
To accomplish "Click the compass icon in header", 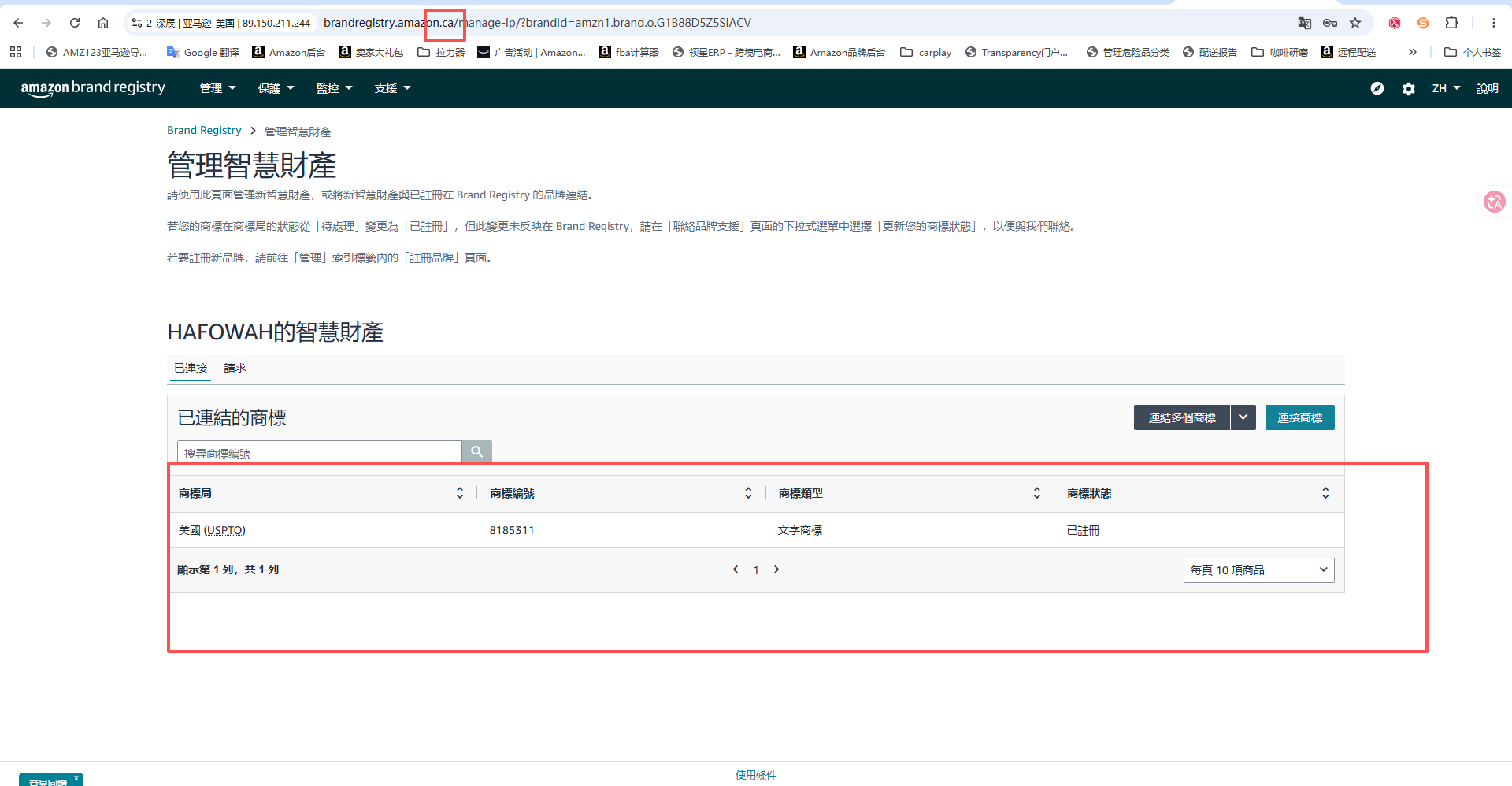I will pyautogui.click(x=1377, y=88).
